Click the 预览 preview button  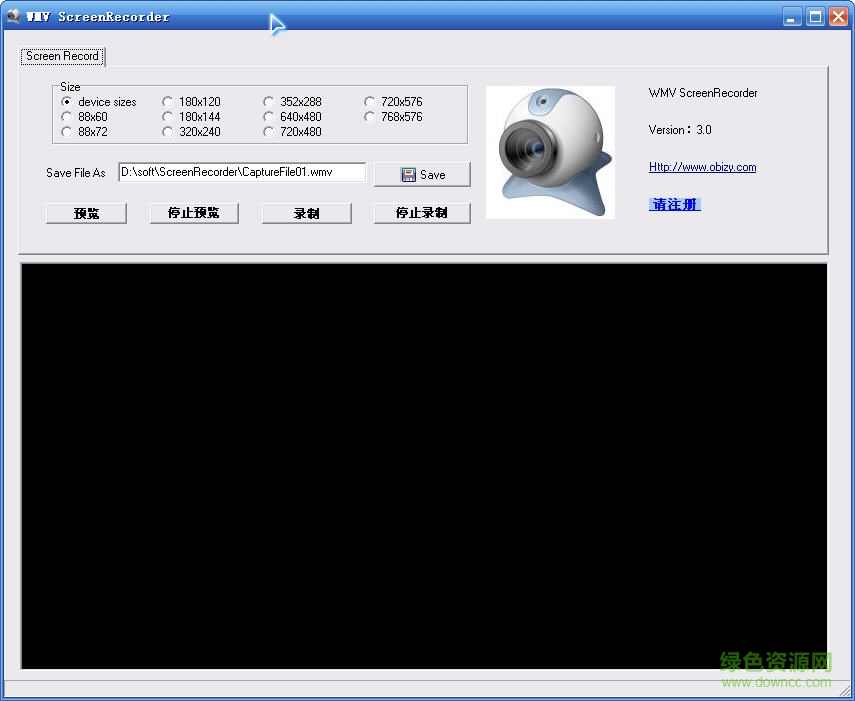[x=86, y=213]
